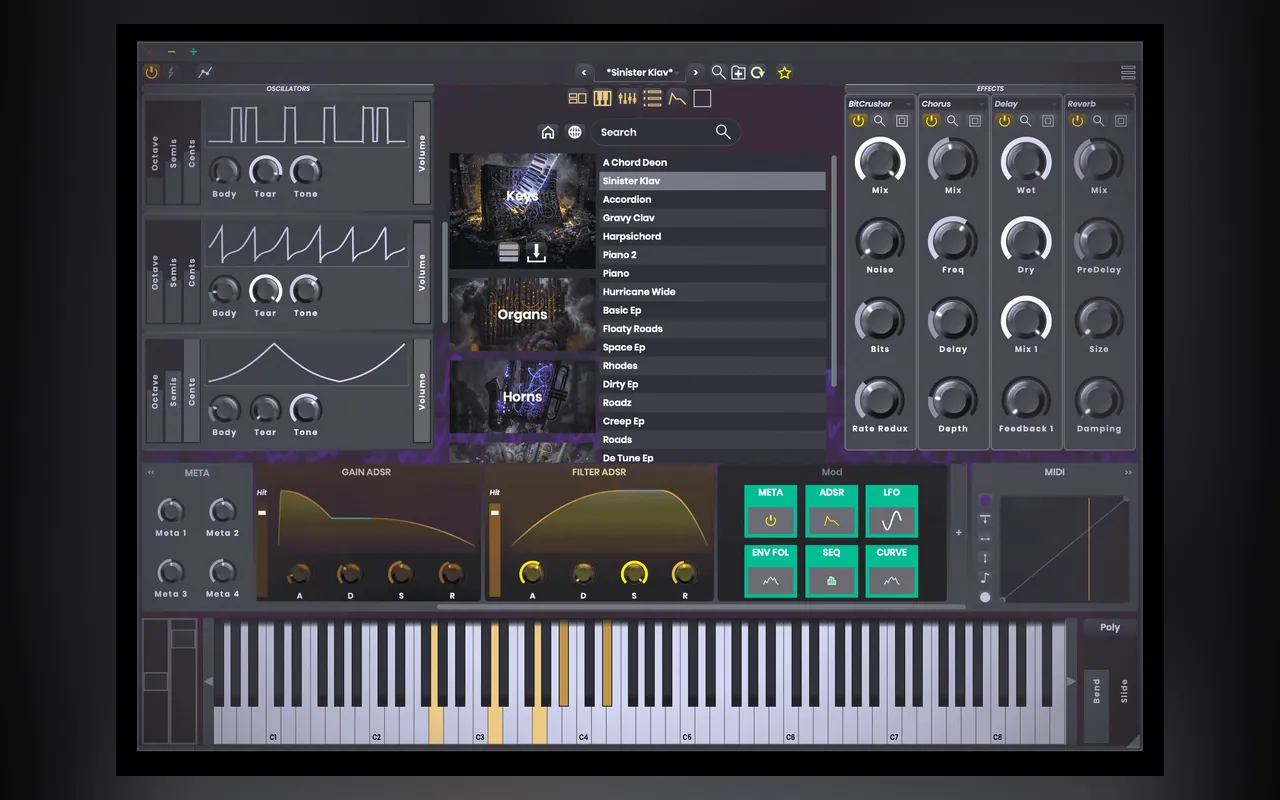Viewport: 1280px width, 800px height.
Task: Click the Reverb square-in-square icon
Action: (x=1121, y=121)
